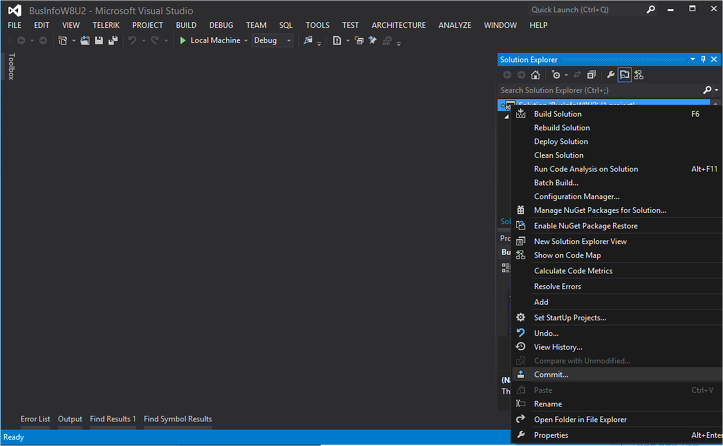Close the Solution Explorer panel
The width and height of the screenshot is (723, 446).
(714, 59)
